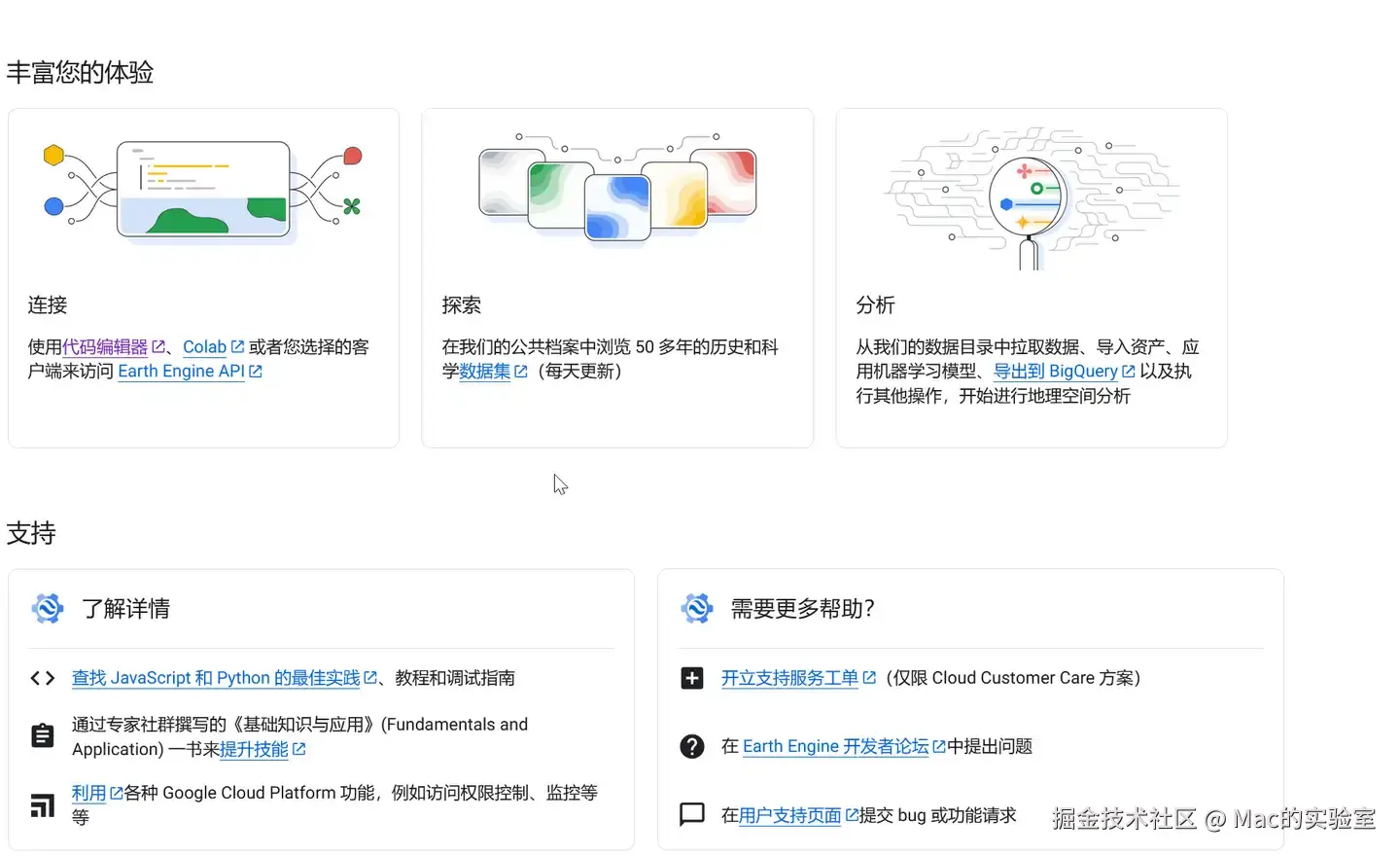The image size is (1400, 856).
Task: Click external-link icon after 最佳实践
Action: point(370,677)
